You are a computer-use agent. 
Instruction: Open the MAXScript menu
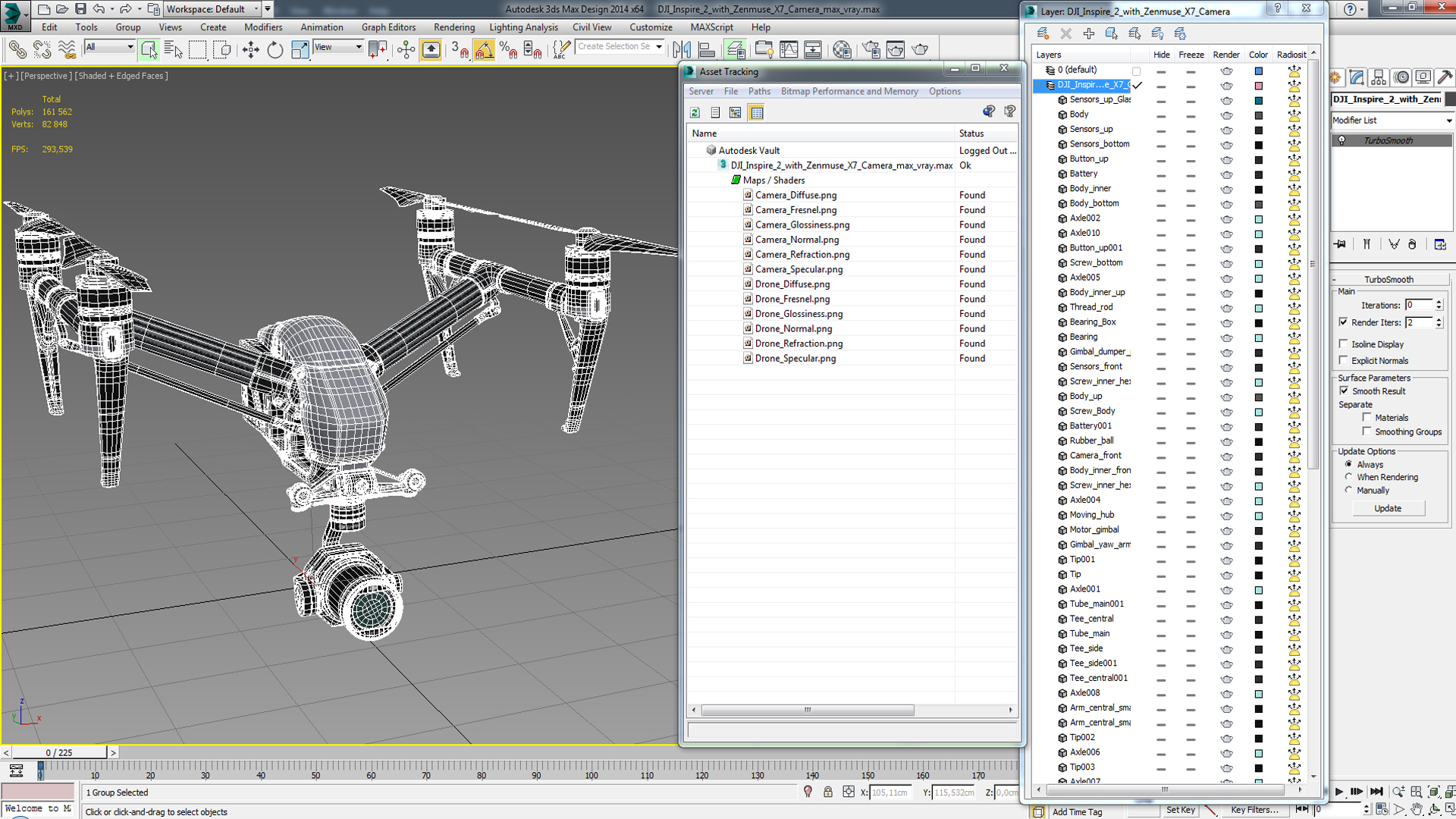tap(711, 27)
